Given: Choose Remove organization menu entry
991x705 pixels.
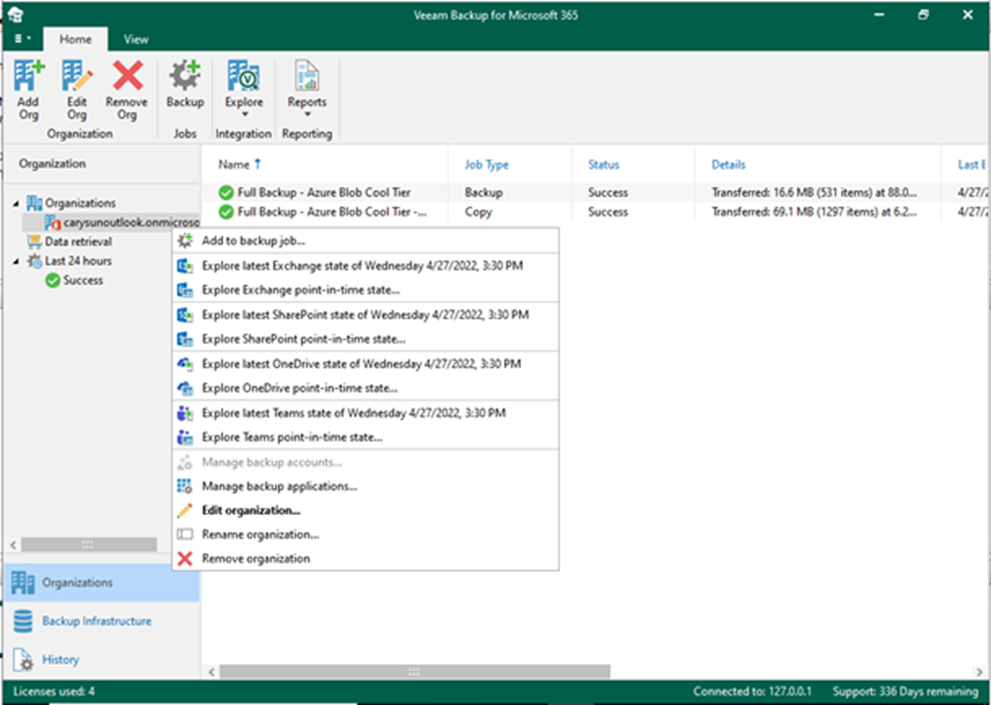Looking at the screenshot, I should click(x=365, y=558).
